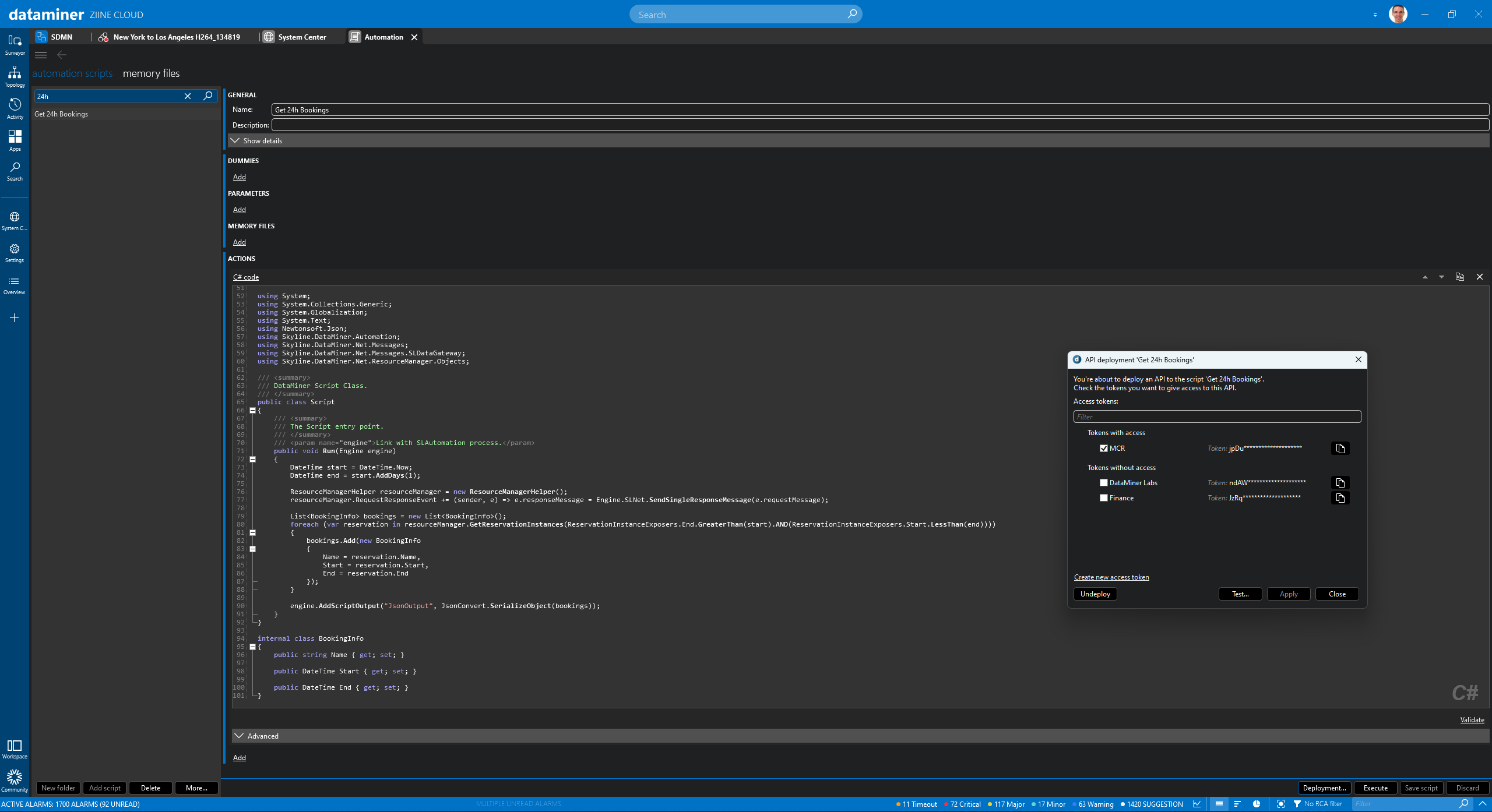Open the Activity sidebar module
Image resolution: width=1492 pixels, height=812 pixels.
[15, 109]
